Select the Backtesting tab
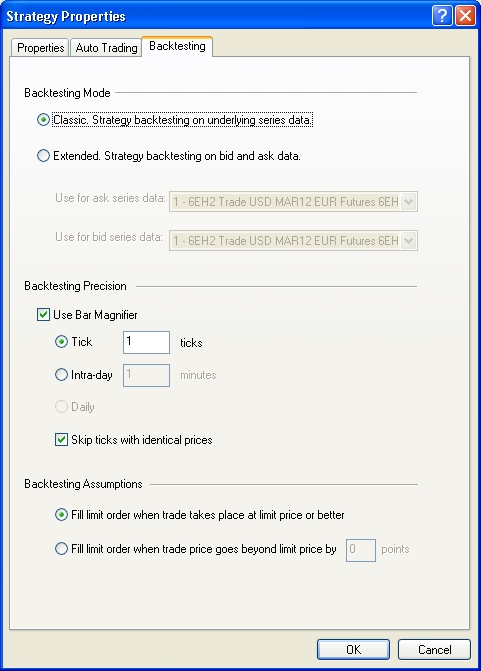This screenshot has width=481, height=671. coord(177,46)
